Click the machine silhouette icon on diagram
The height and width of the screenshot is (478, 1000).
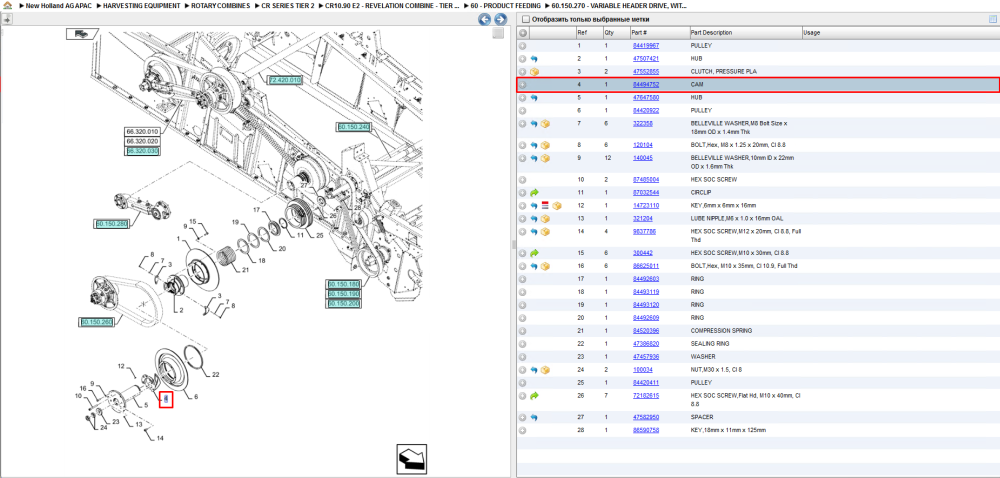82,34
